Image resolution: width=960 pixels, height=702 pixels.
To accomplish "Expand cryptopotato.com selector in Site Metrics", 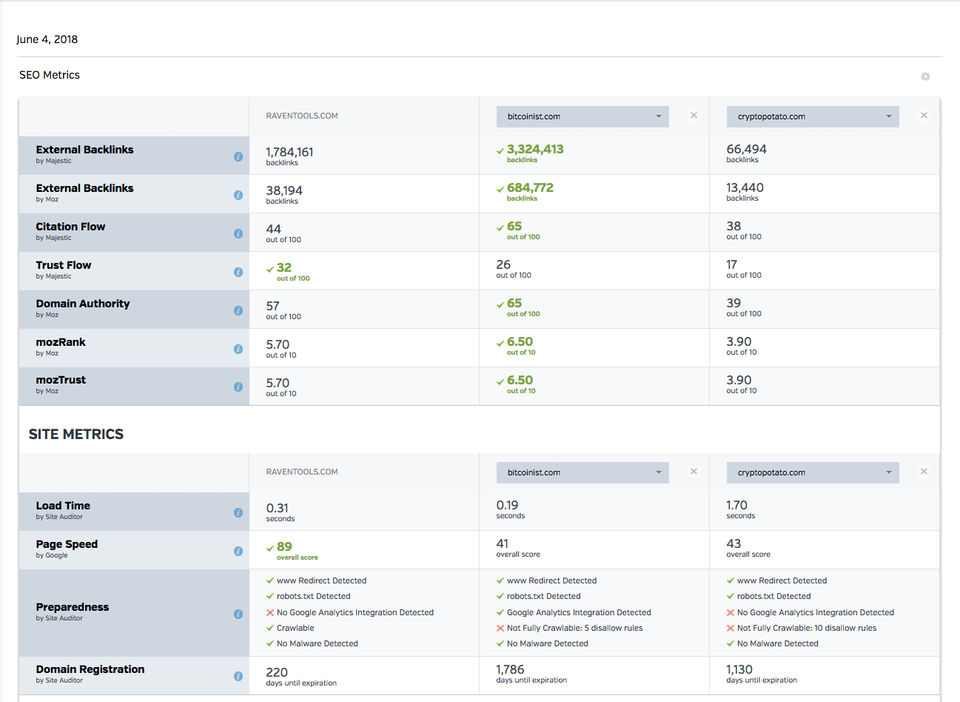I will click(x=812, y=473).
